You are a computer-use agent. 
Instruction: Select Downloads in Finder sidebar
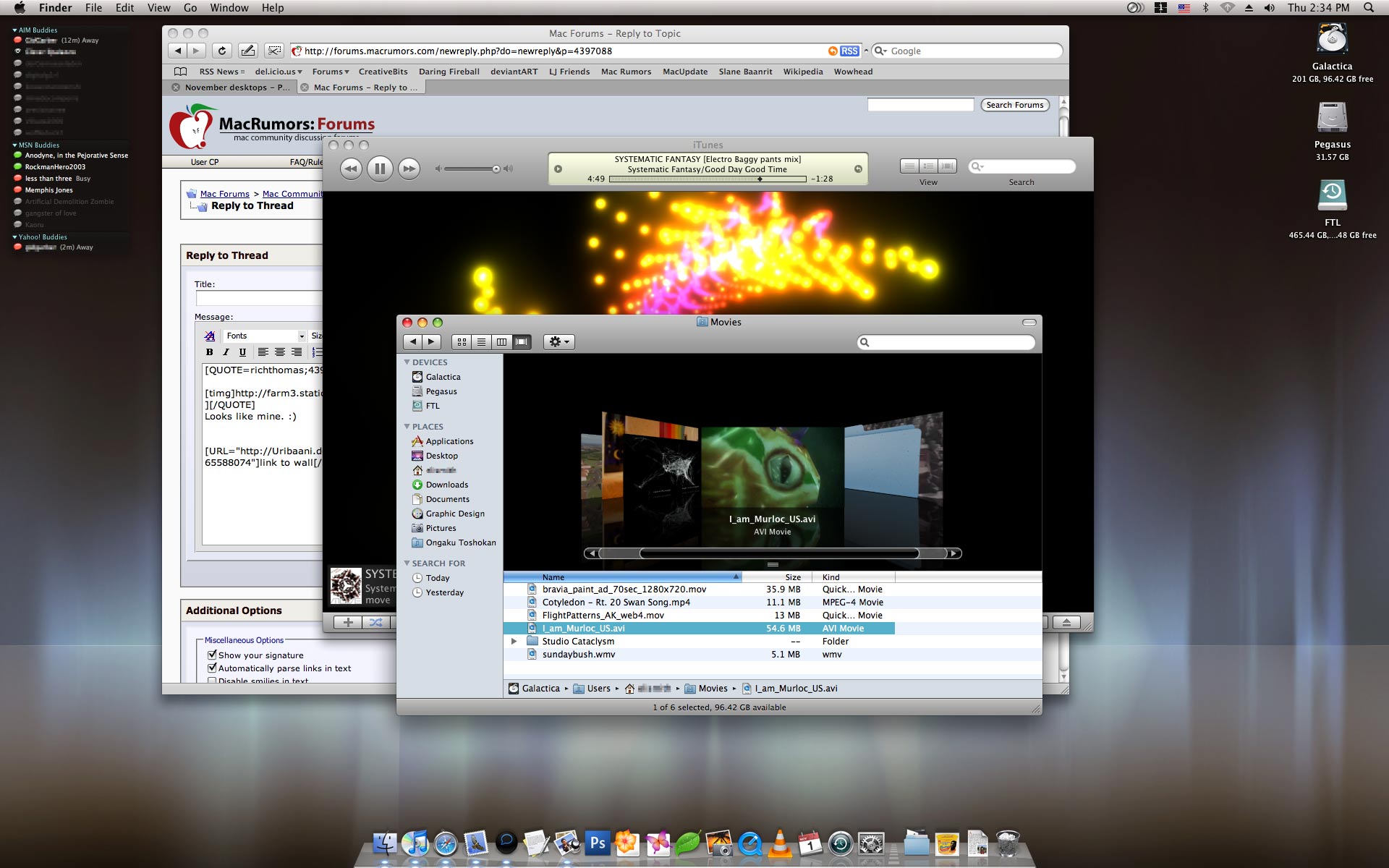click(x=446, y=485)
